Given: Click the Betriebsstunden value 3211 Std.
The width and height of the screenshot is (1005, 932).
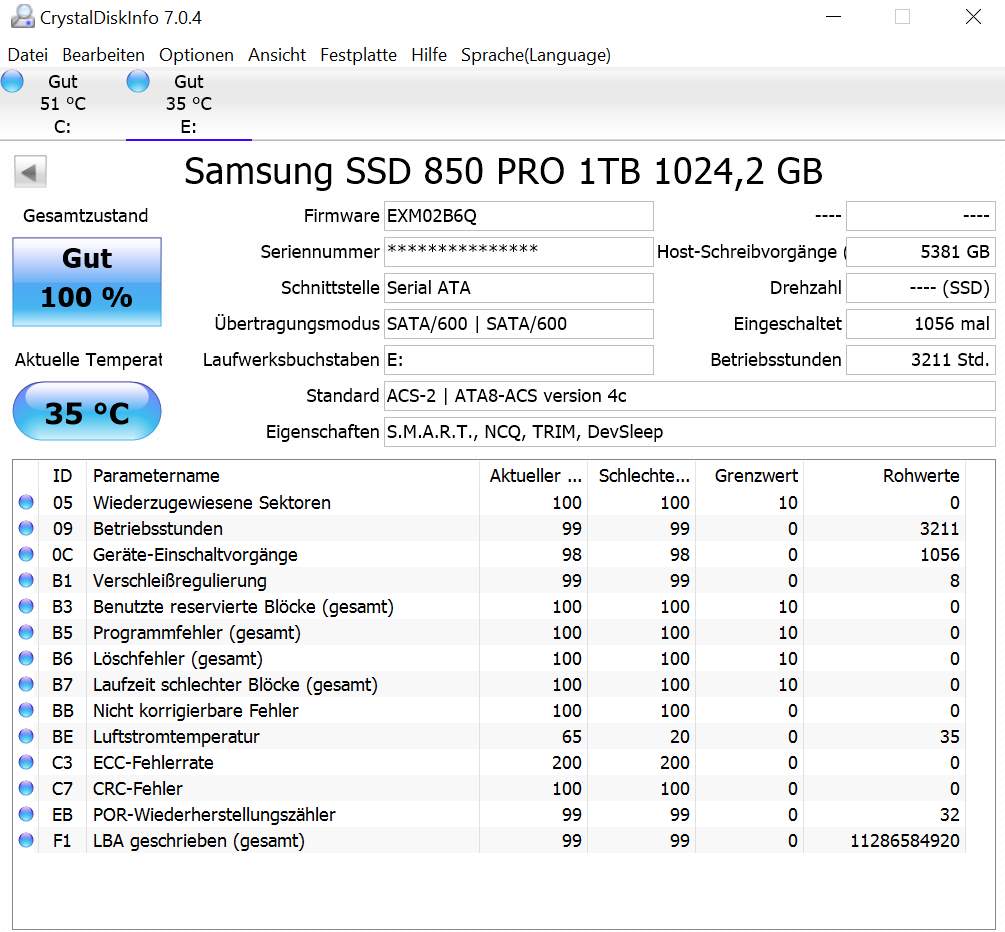Looking at the screenshot, I should tap(921, 360).
